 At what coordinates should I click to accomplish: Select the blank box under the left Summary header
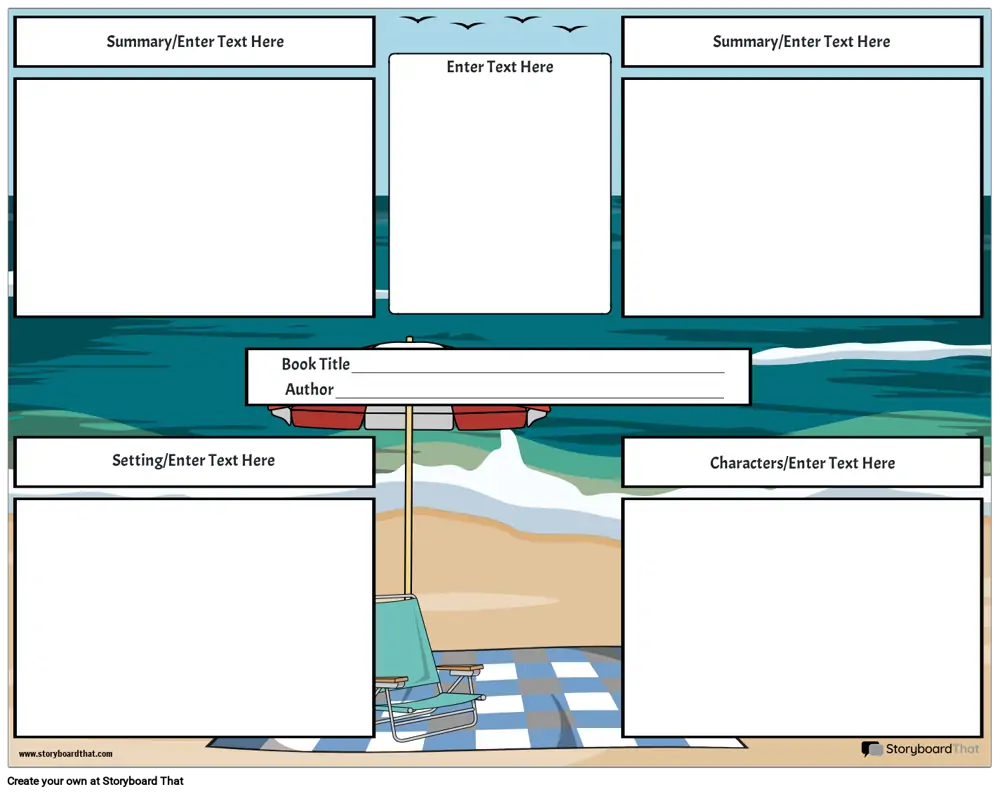coord(194,197)
